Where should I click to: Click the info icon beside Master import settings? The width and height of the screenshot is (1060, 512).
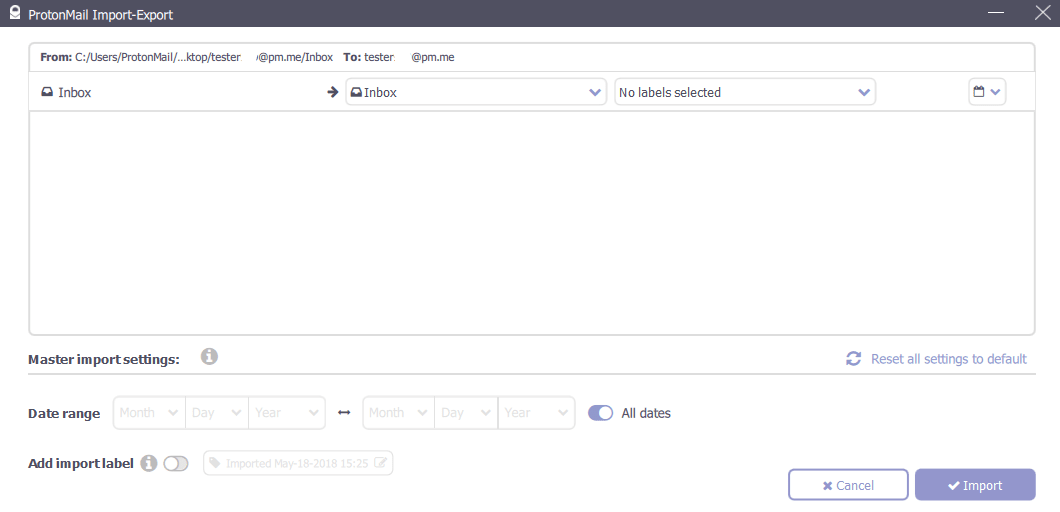tap(210, 356)
